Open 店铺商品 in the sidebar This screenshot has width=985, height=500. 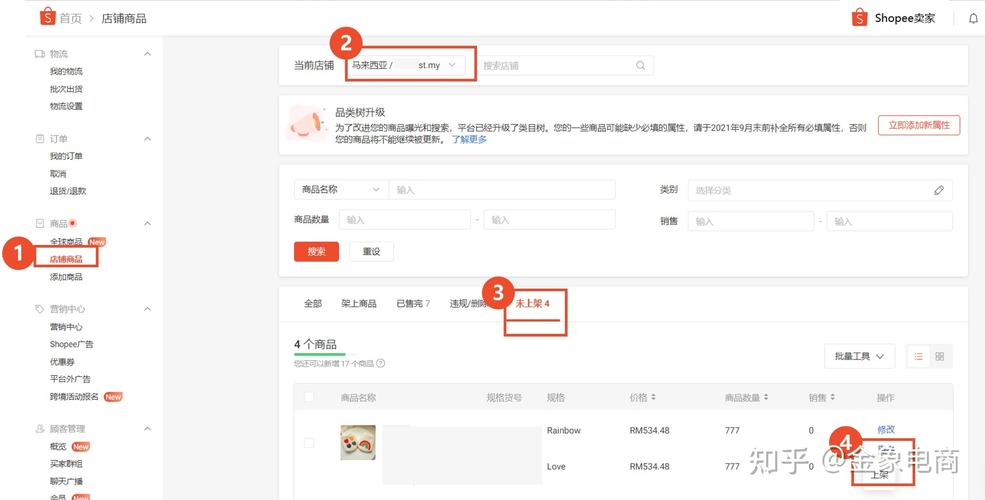pos(66,259)
